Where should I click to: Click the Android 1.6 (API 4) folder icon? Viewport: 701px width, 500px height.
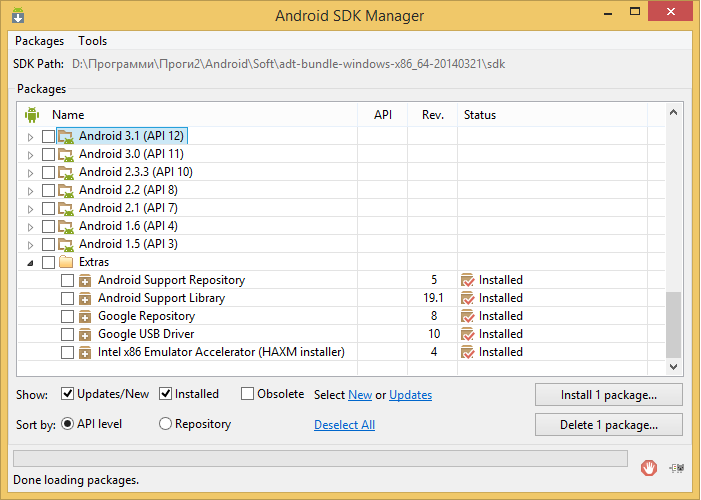(66, 226)
